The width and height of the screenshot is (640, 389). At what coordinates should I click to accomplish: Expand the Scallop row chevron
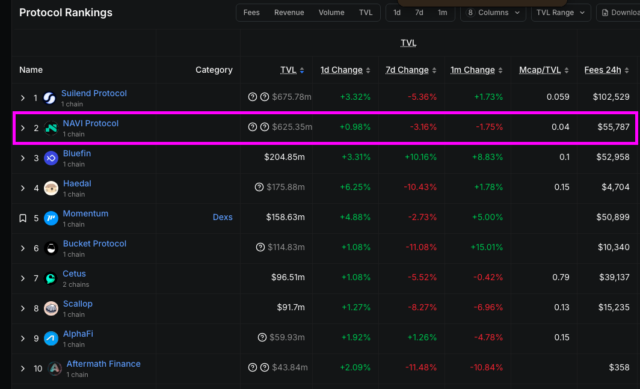pos(22,309)
